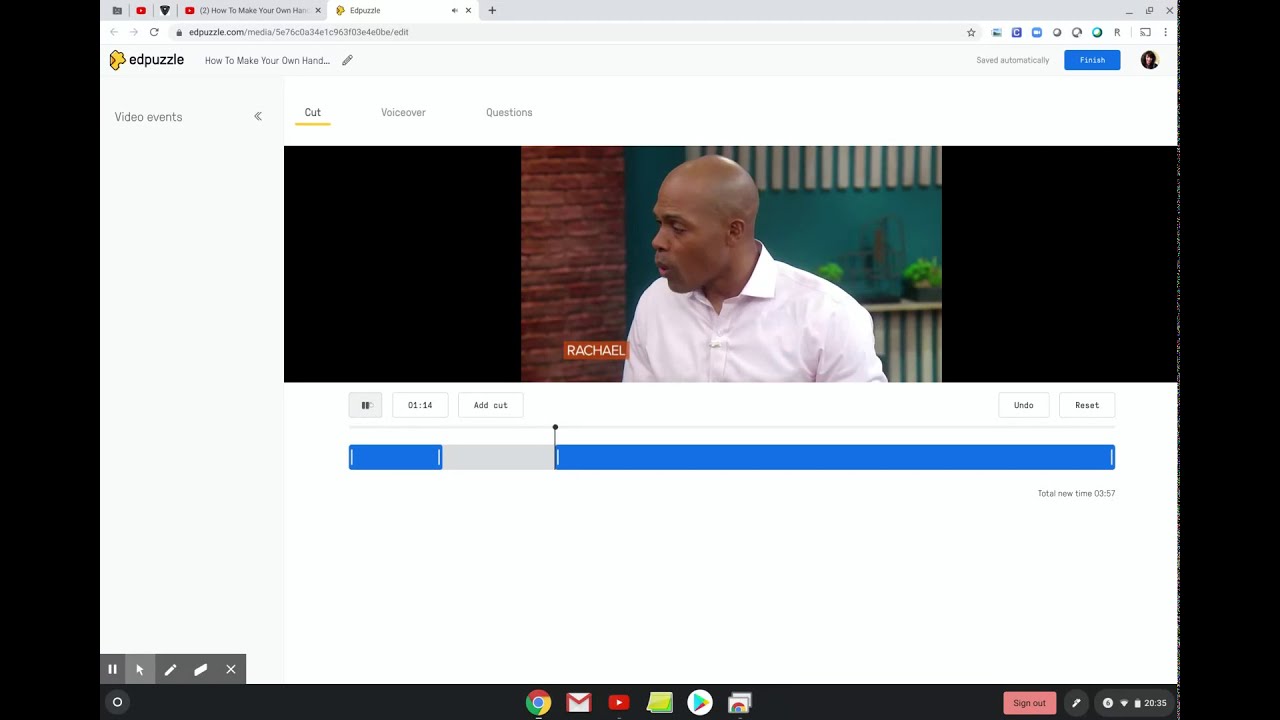Mute the Edpuzzle tab via the speaker icon
This screenshot has width=1280, height=720.
[x=454, y=11]
